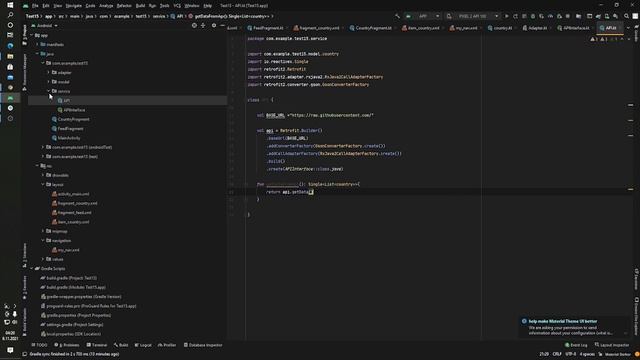Viewport: 640px width, 360px height.
Task: Click the CRLF line separator status entry
Action: point(557,354)
